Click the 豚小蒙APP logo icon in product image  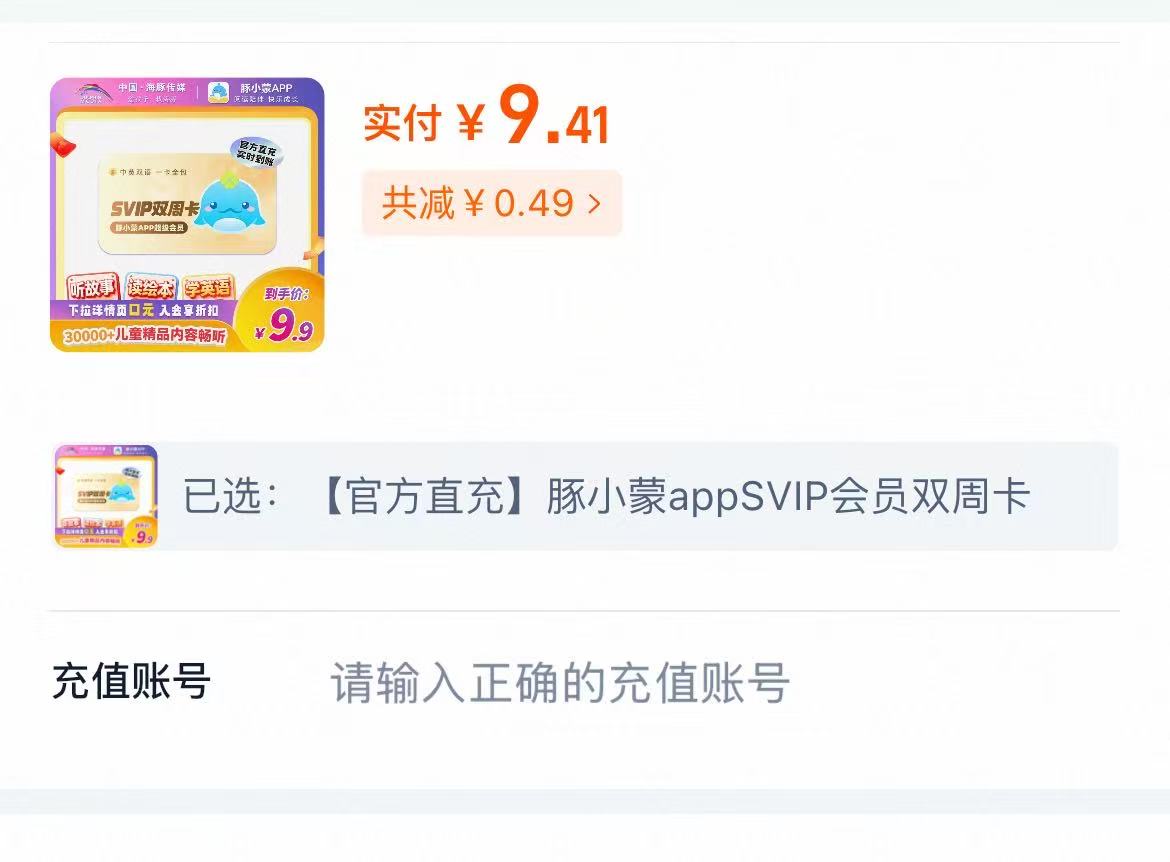pos(219,93)
